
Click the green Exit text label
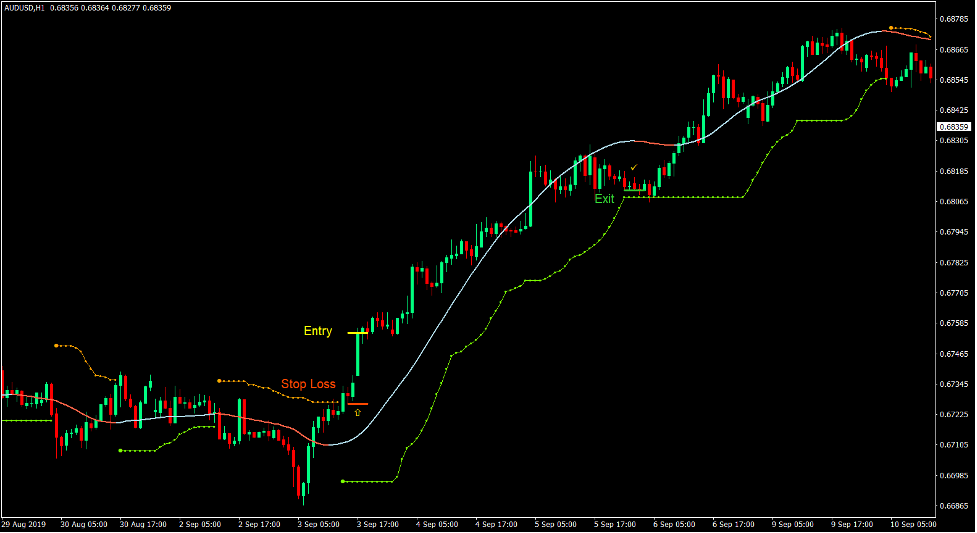point(605,199)
